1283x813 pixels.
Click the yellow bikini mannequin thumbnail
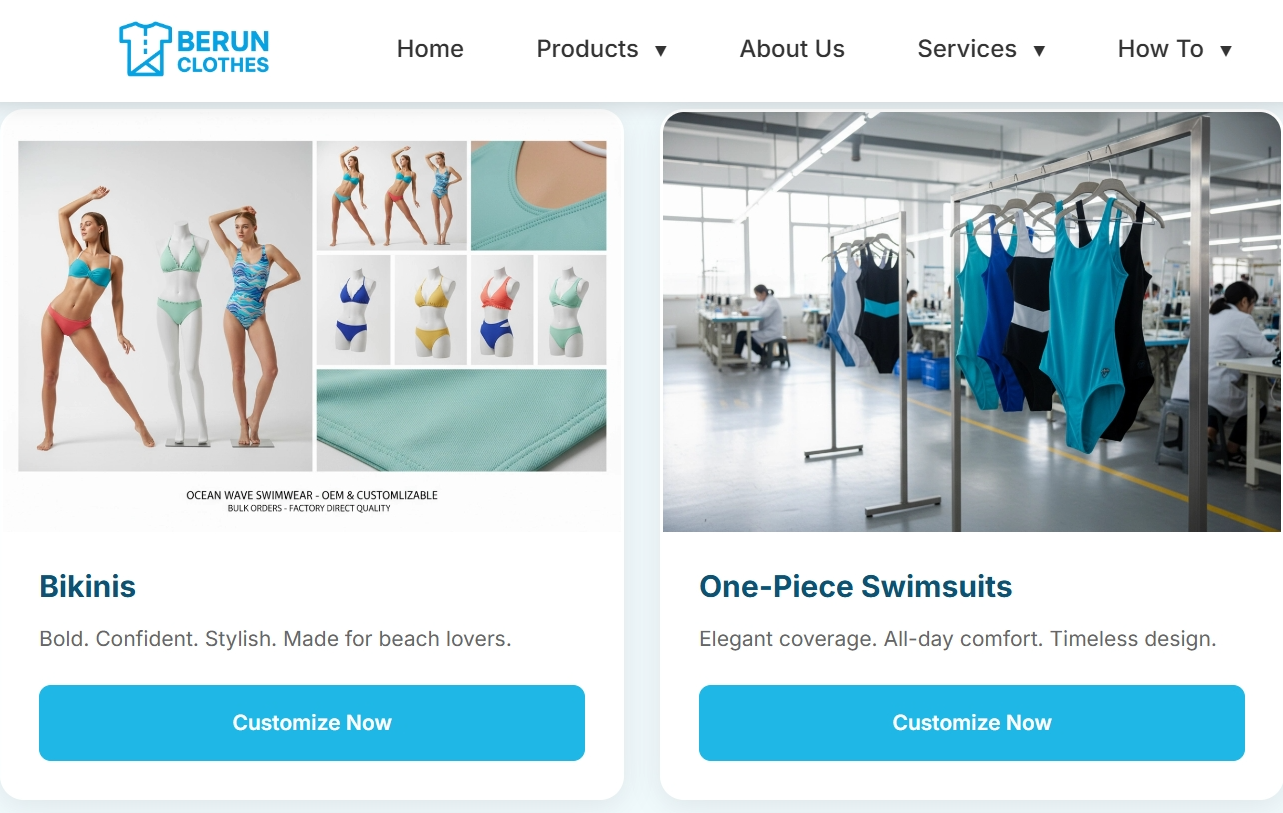click(430, 309)
